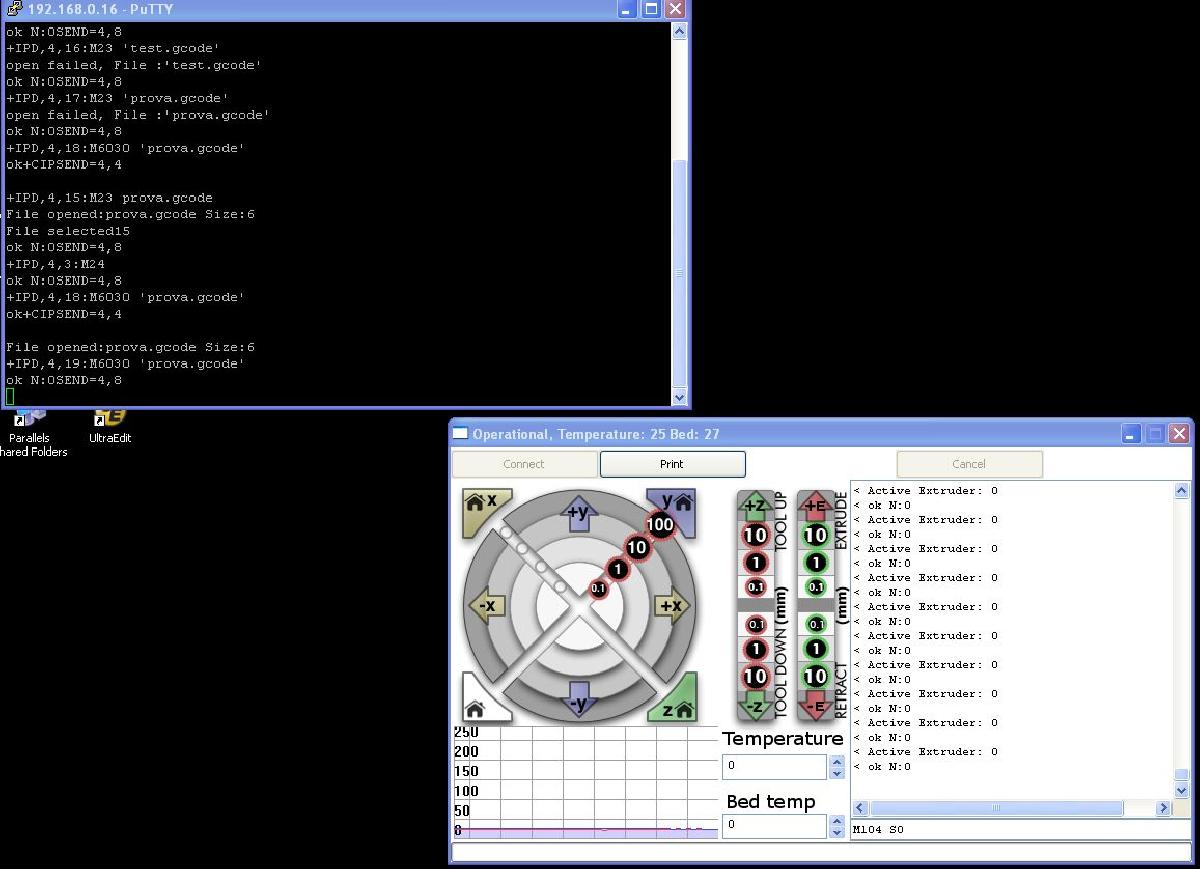Retract 1 mm of filament
1200x869 pixels.
[816, 650]
